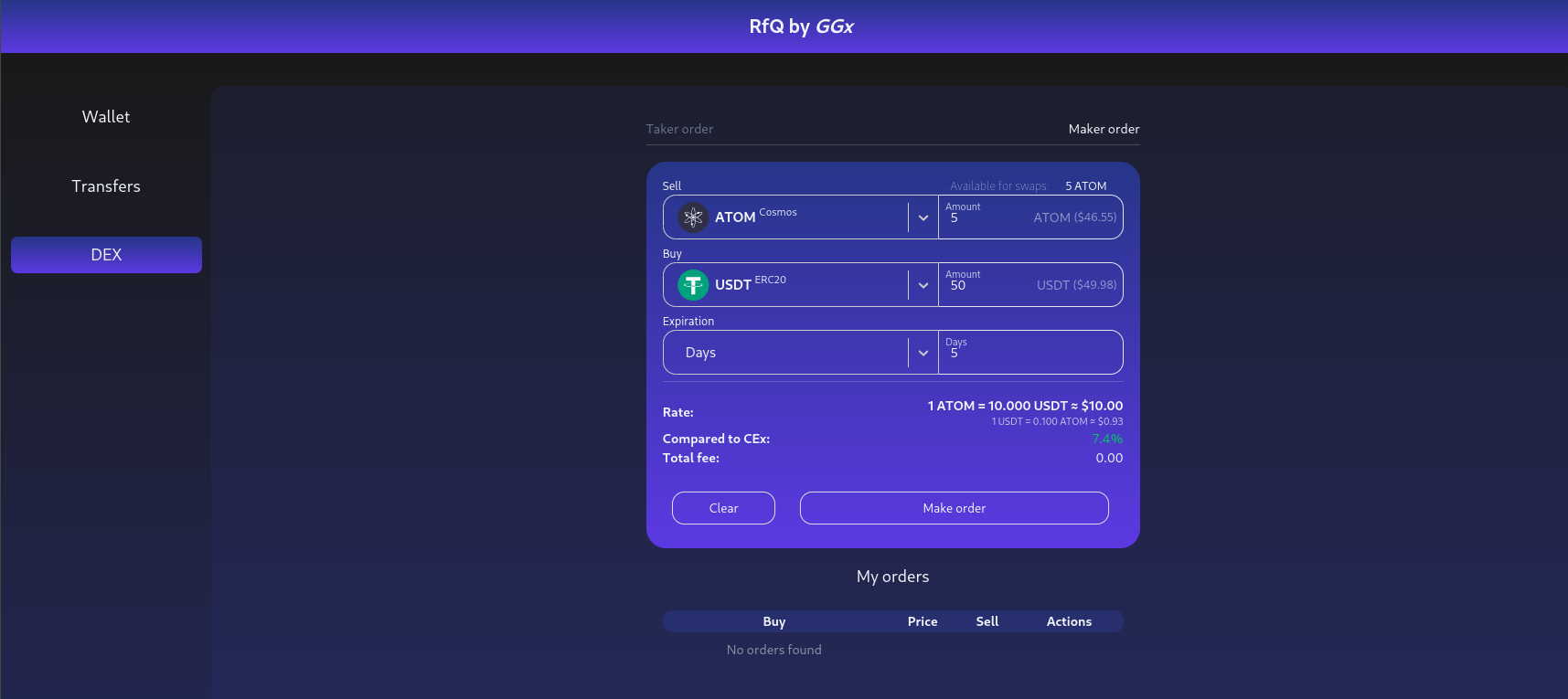Open the Days expiration unit selector

point(801,353)
